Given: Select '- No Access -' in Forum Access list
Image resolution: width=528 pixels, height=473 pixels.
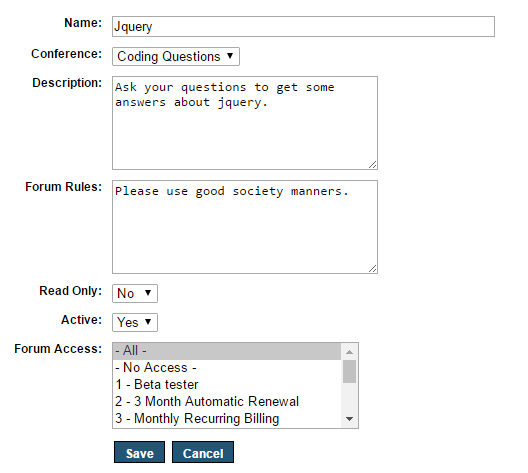Looking at the screenshot, I should (x=227, y=368).
